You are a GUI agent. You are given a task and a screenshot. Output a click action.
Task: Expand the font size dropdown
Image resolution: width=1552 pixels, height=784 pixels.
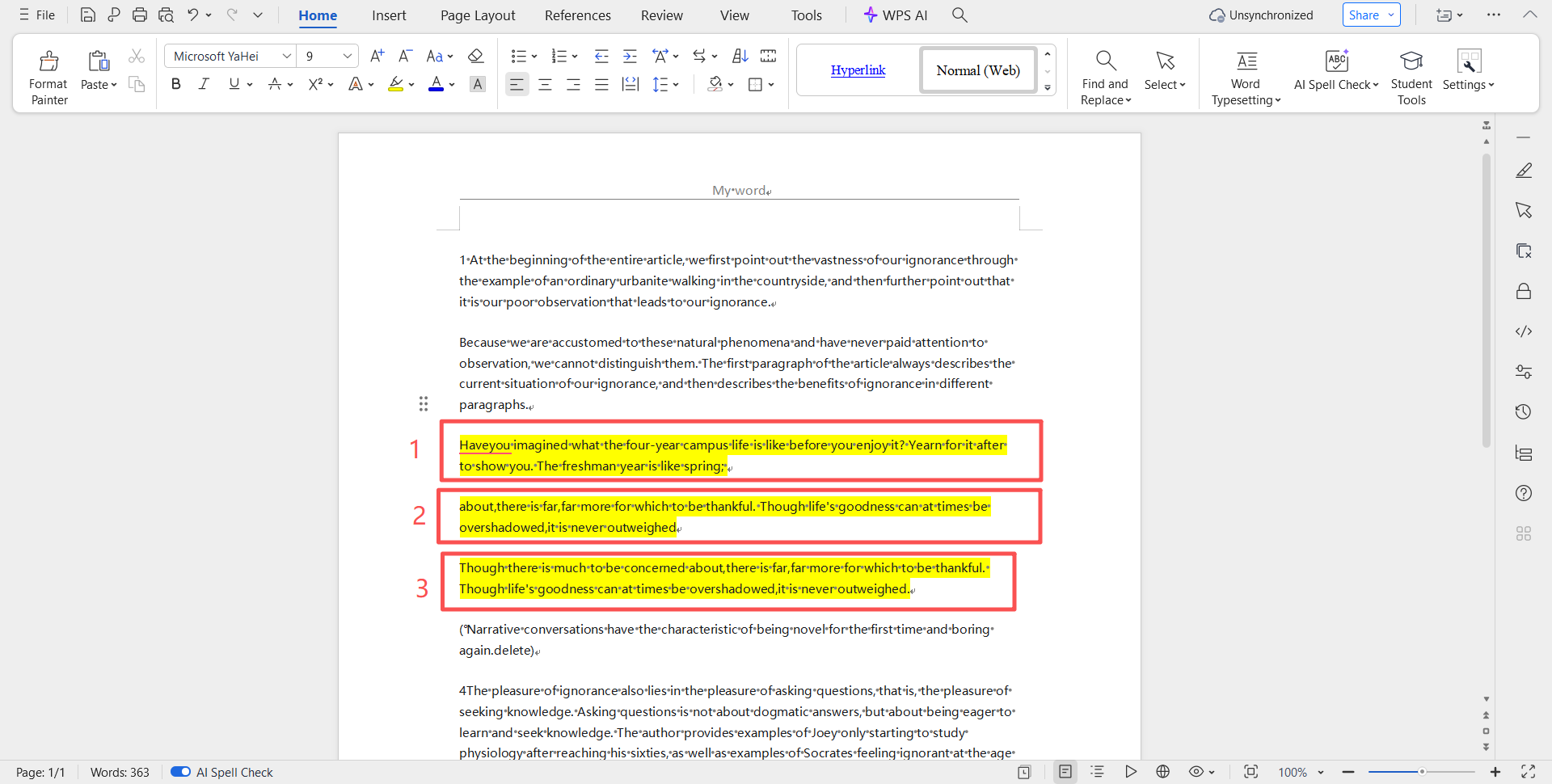point(348,56)
